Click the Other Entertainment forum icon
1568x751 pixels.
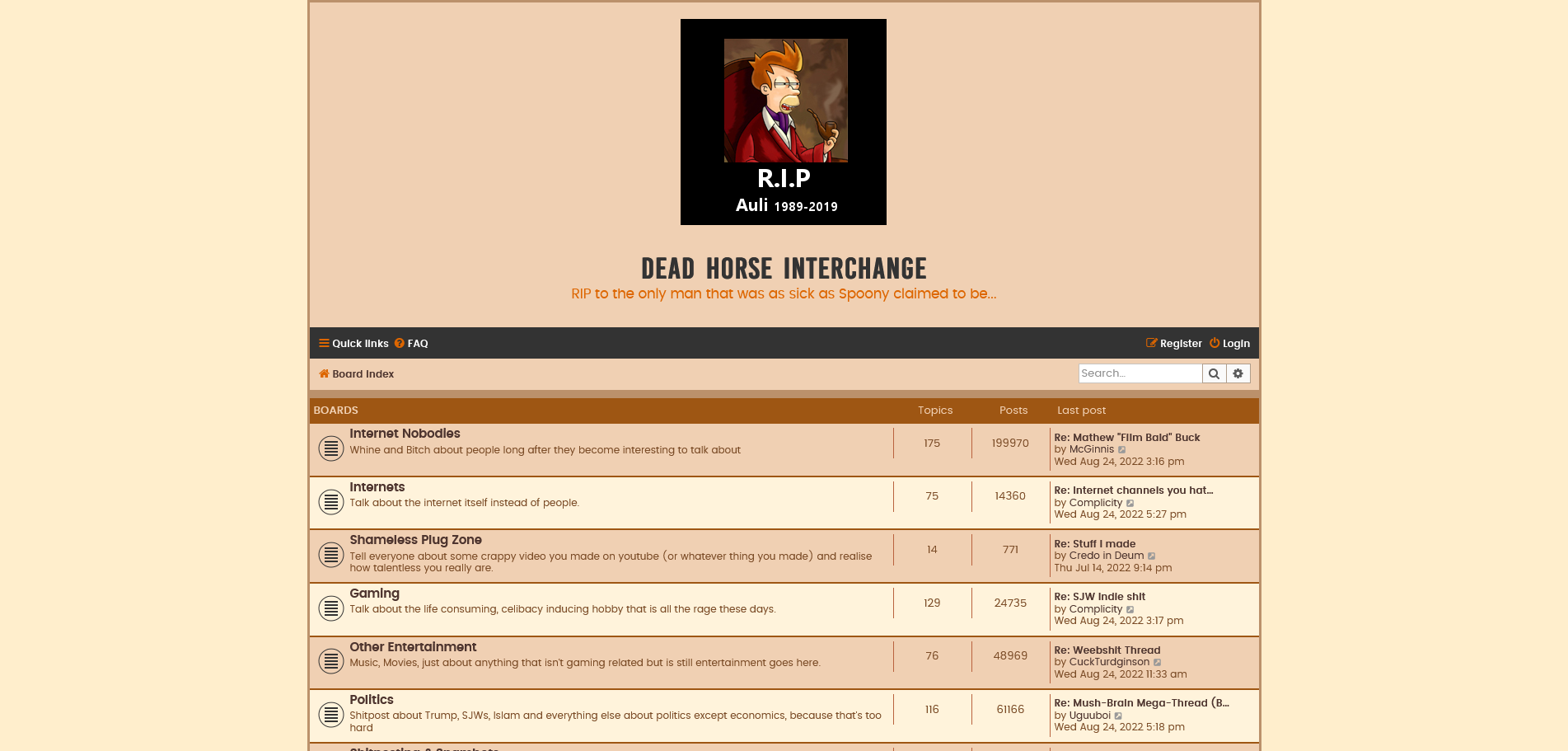pos(331,661)
